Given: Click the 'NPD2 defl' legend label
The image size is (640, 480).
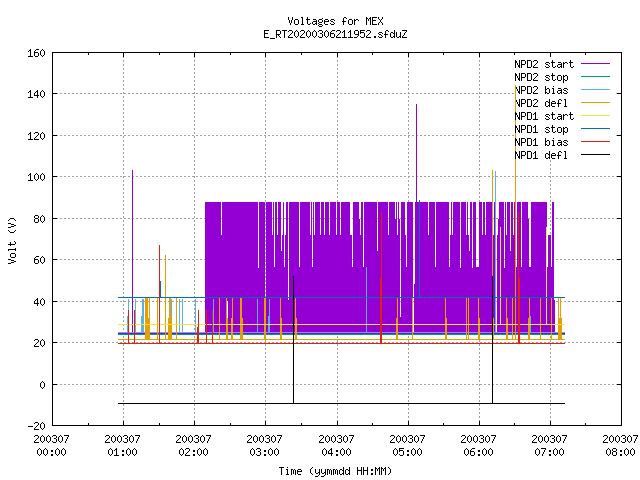Looking at the screenshot, I should point(541,103).
